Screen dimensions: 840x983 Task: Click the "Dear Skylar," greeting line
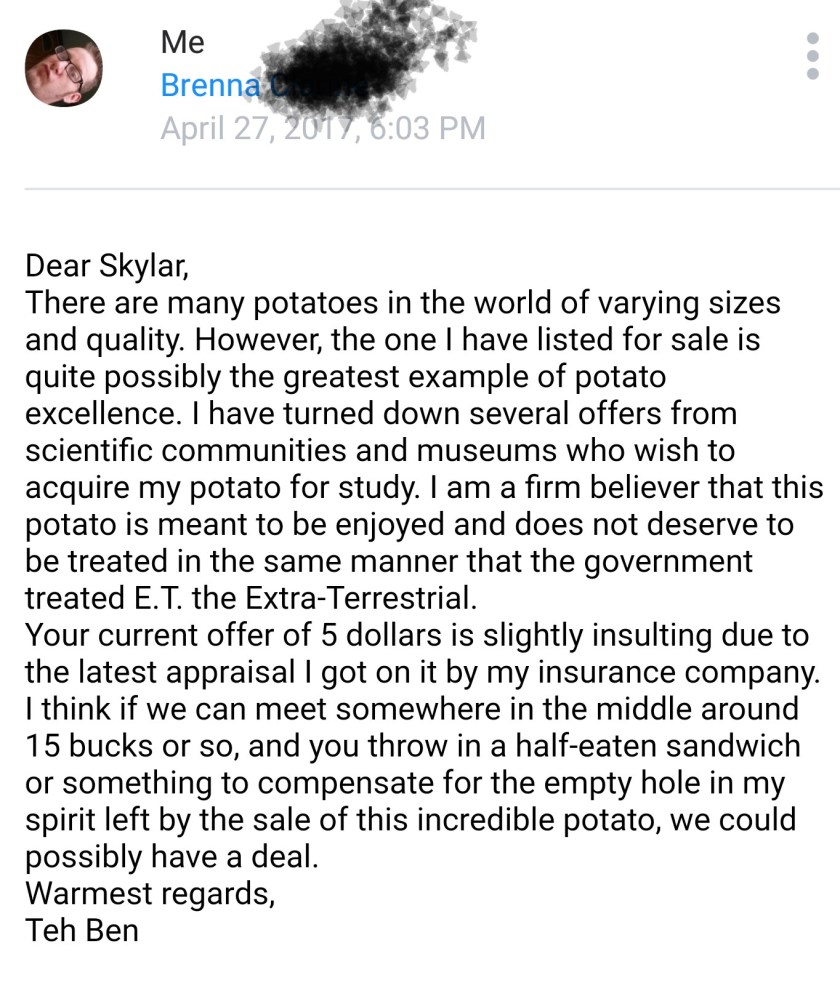[107, 266]
